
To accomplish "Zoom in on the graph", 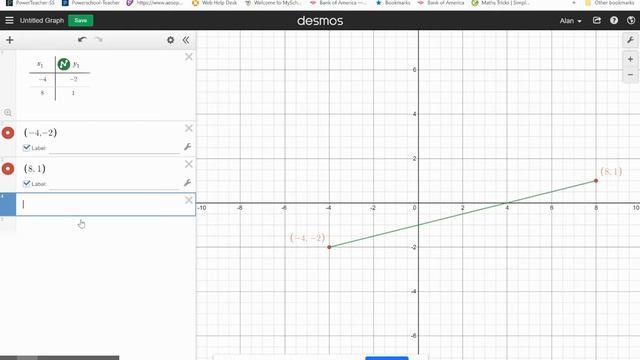I will (630, 59).
